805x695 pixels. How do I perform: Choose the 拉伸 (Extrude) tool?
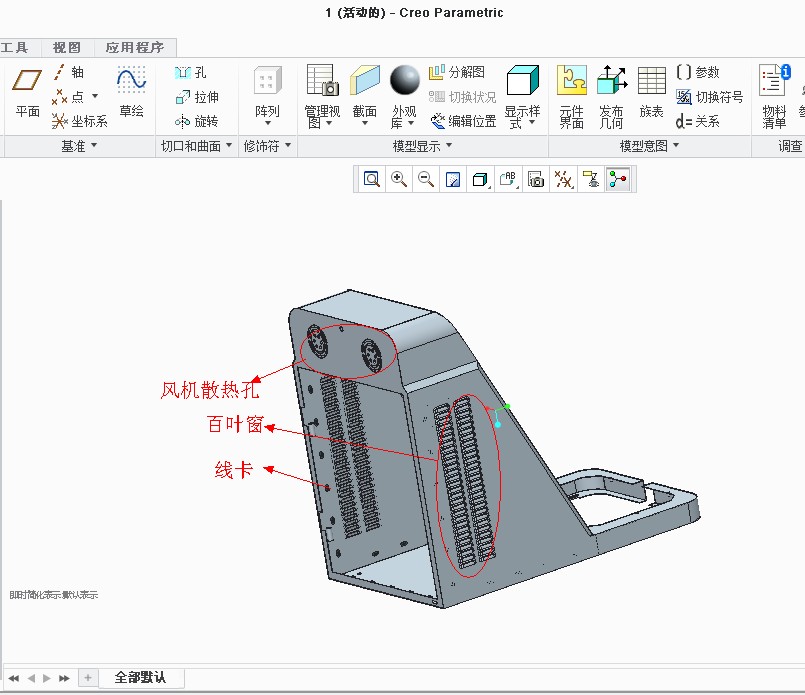[196, 97]
